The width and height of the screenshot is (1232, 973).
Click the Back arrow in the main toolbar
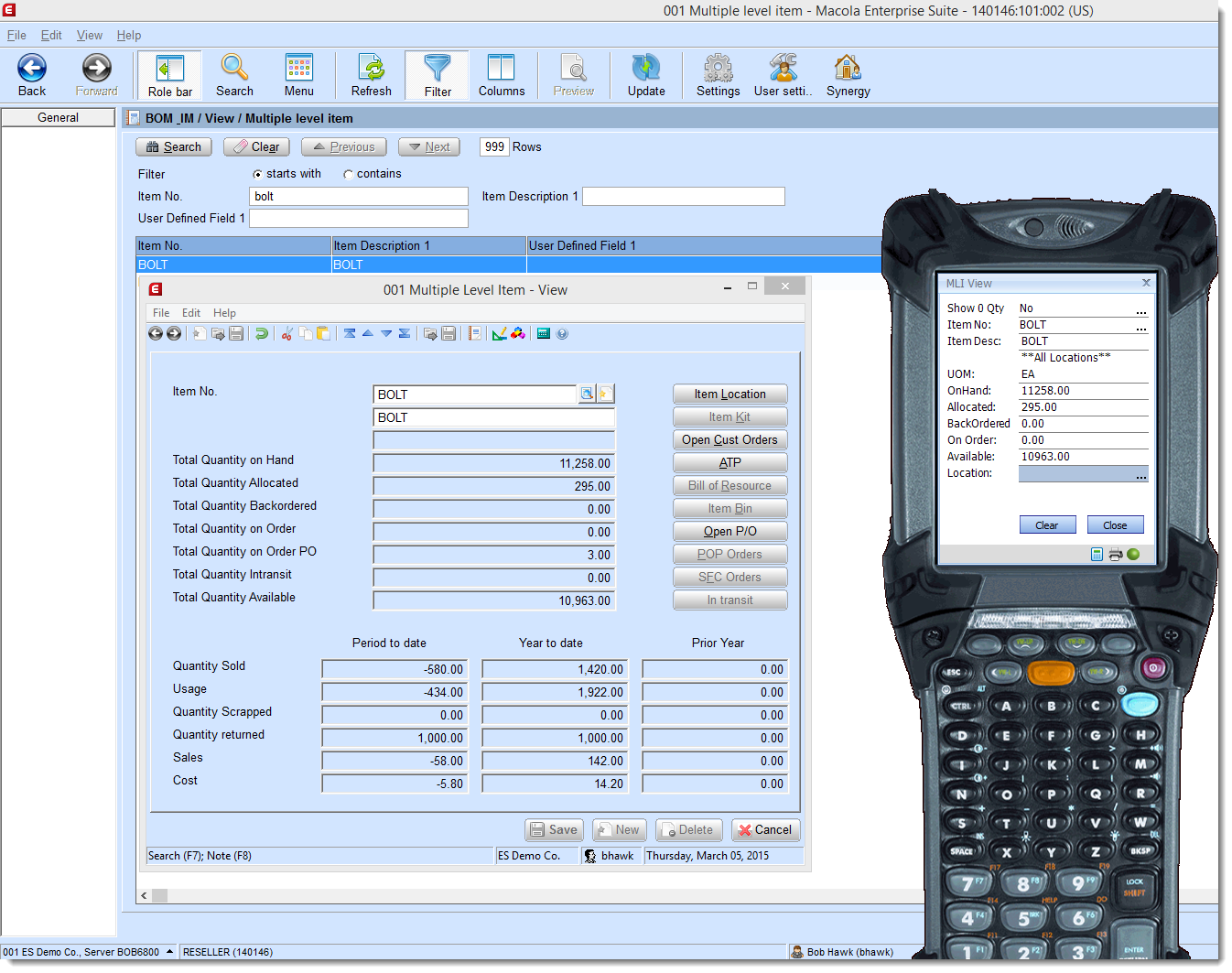pos(32,75)
